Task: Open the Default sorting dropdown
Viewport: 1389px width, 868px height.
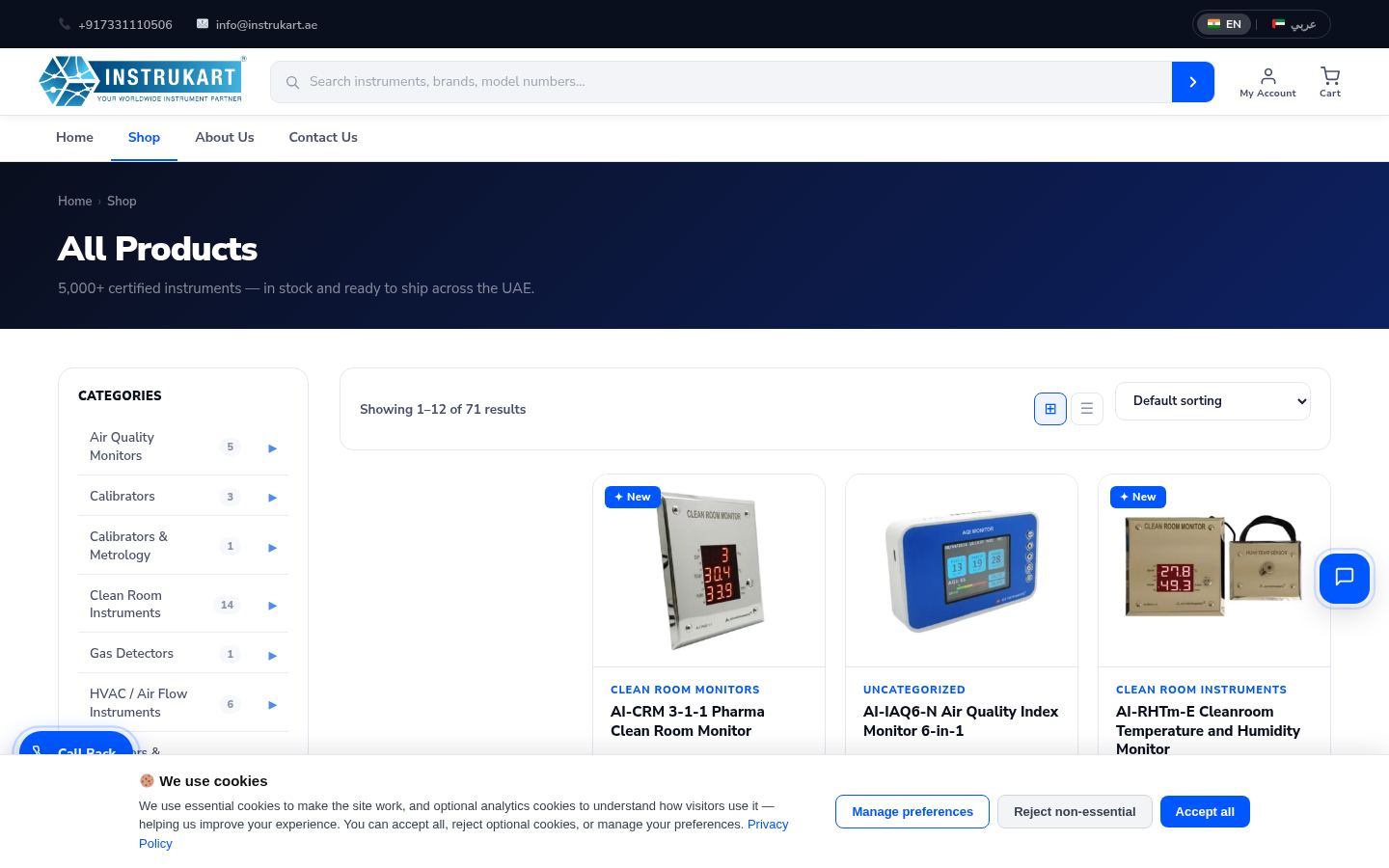Action: point(1212,401)
